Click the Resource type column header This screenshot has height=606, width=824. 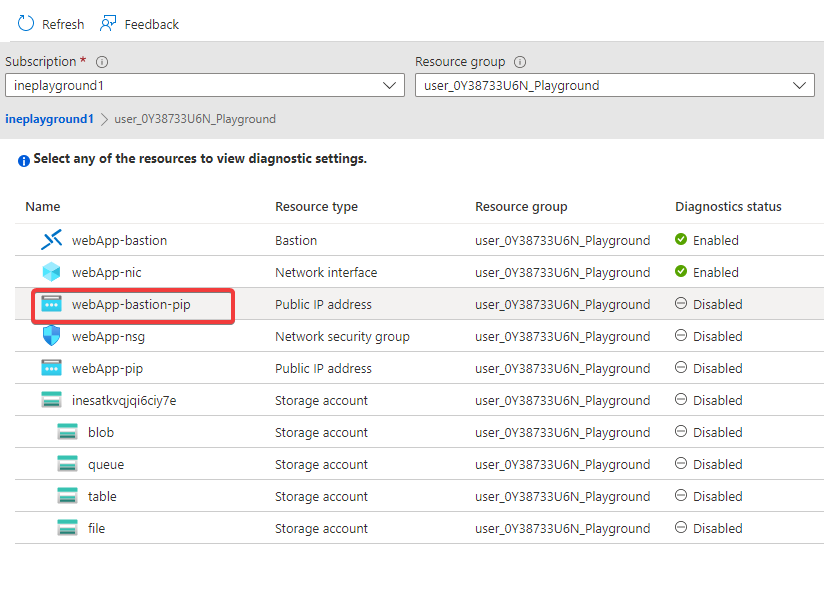pyautogui.click(x=316, y=207)
